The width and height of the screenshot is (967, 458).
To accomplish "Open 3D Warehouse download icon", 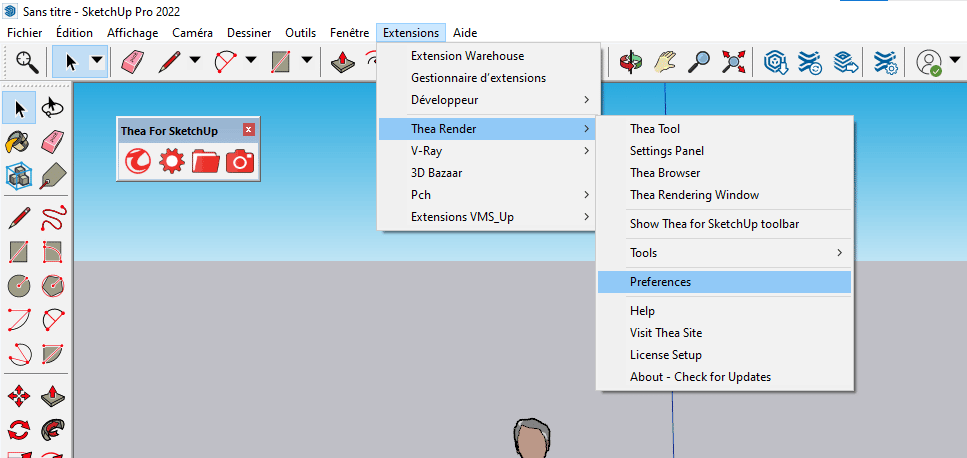I will 775,61.
